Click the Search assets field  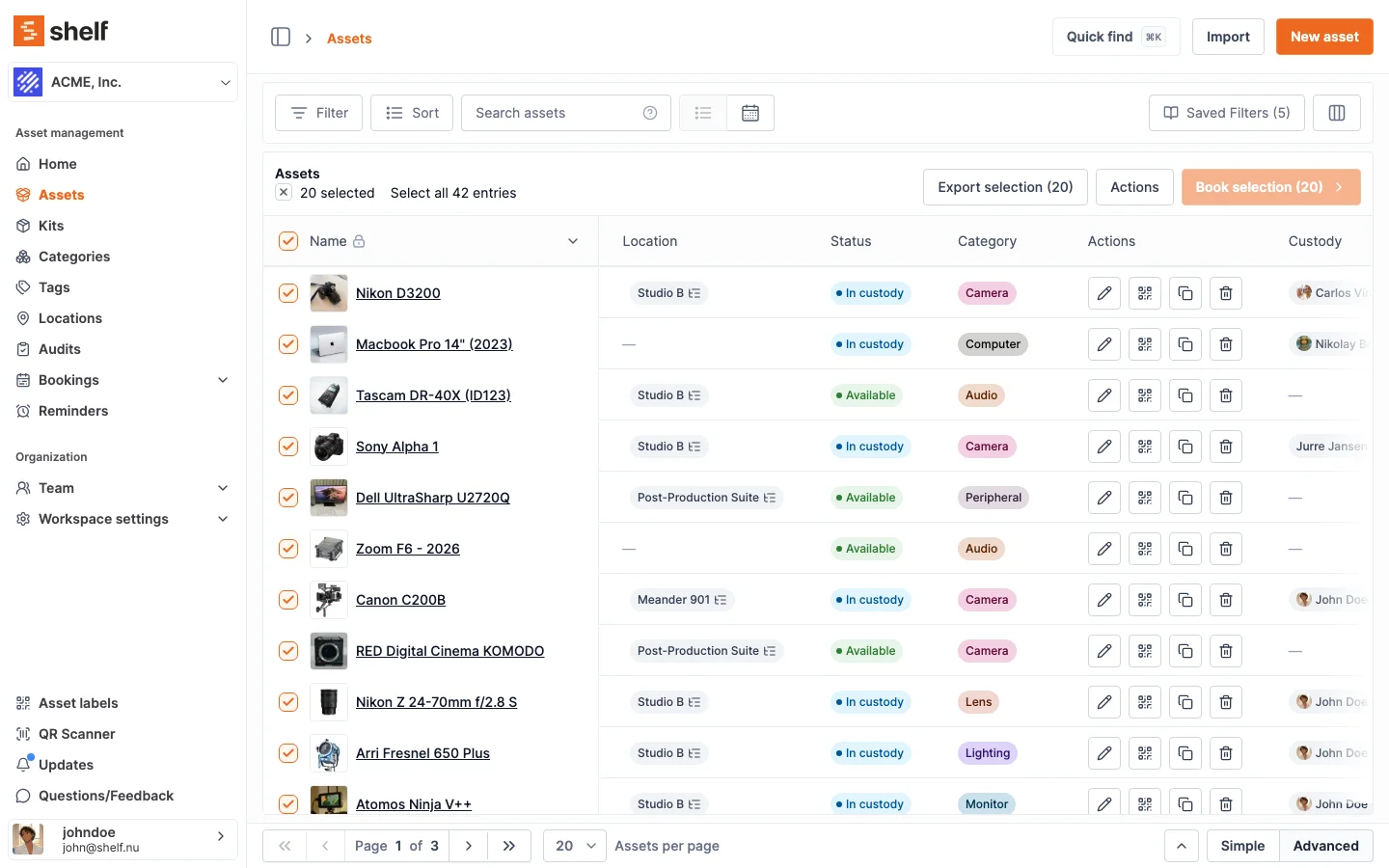pyautogui.click(x=555, y=113)
